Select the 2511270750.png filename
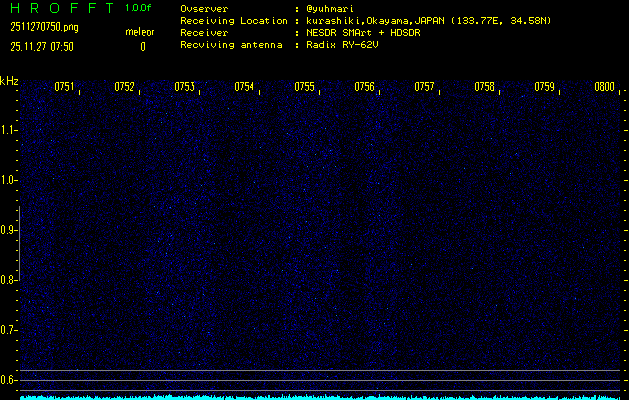Image resolution: width=629 pixels, height=400 pixels. click(x=44, y=27)
